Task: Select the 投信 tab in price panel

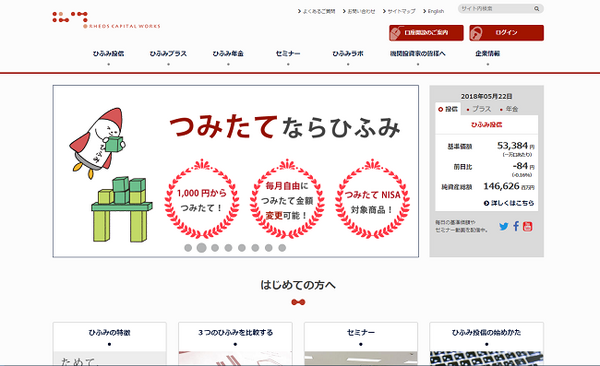Action: 448,109
